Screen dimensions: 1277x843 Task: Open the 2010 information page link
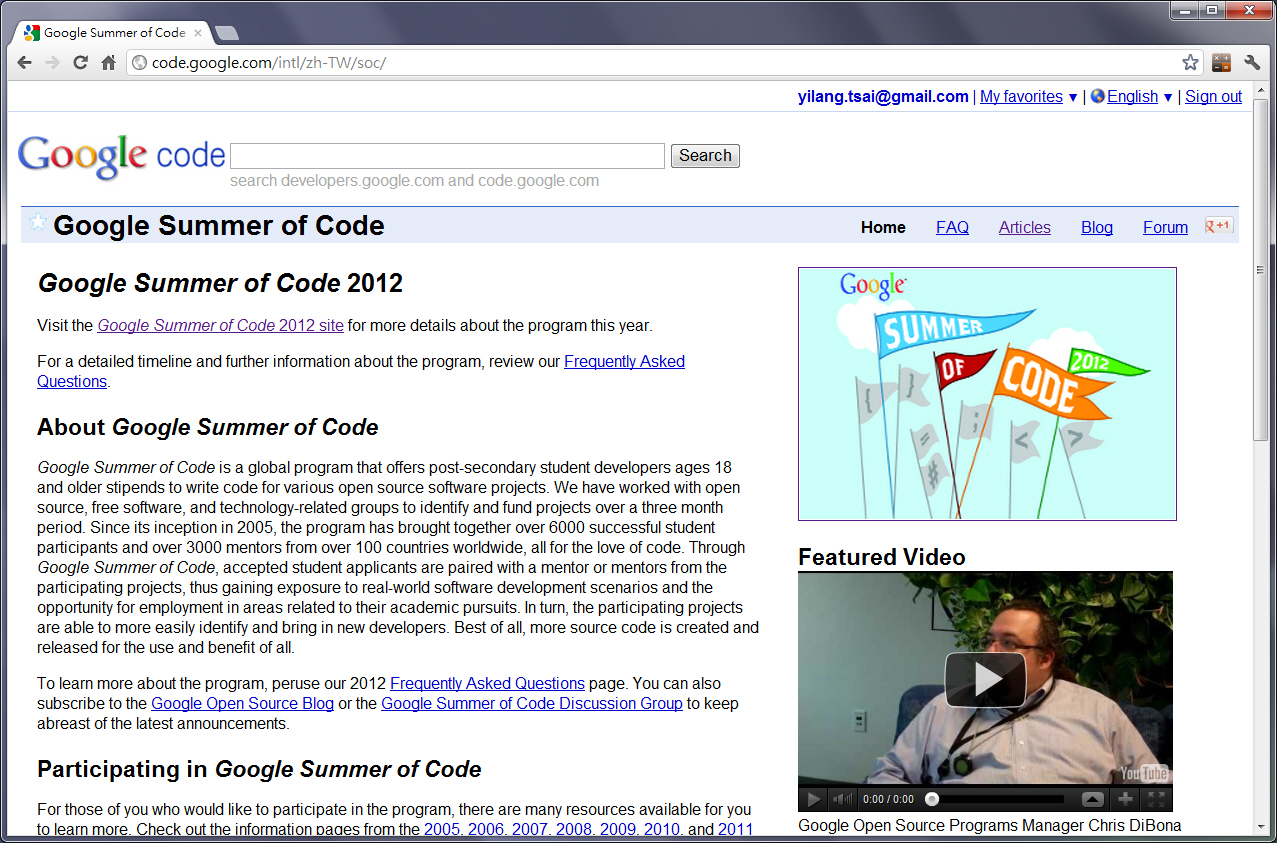(x=663, y=830)
